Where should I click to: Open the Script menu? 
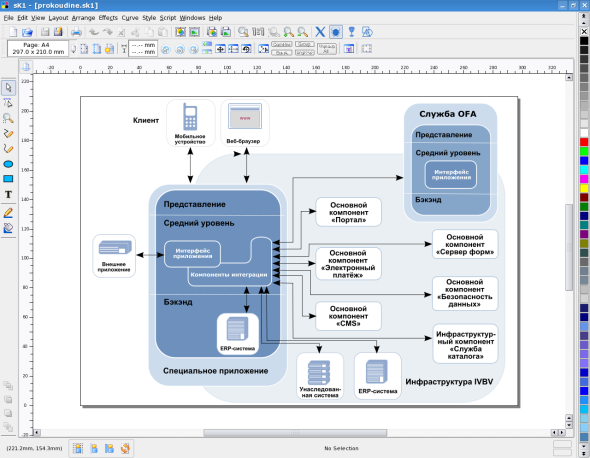[x=167, y=18]
